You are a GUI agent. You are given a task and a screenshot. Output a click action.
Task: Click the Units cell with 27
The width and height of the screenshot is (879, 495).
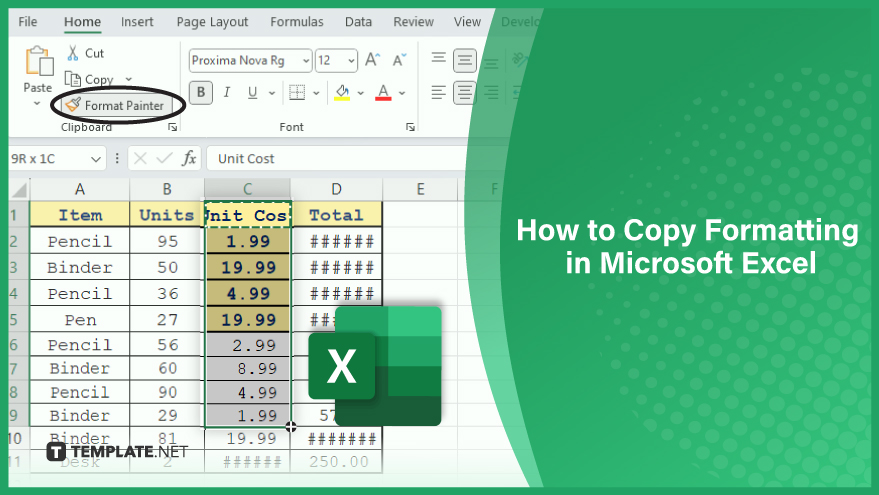click(166, 320)
